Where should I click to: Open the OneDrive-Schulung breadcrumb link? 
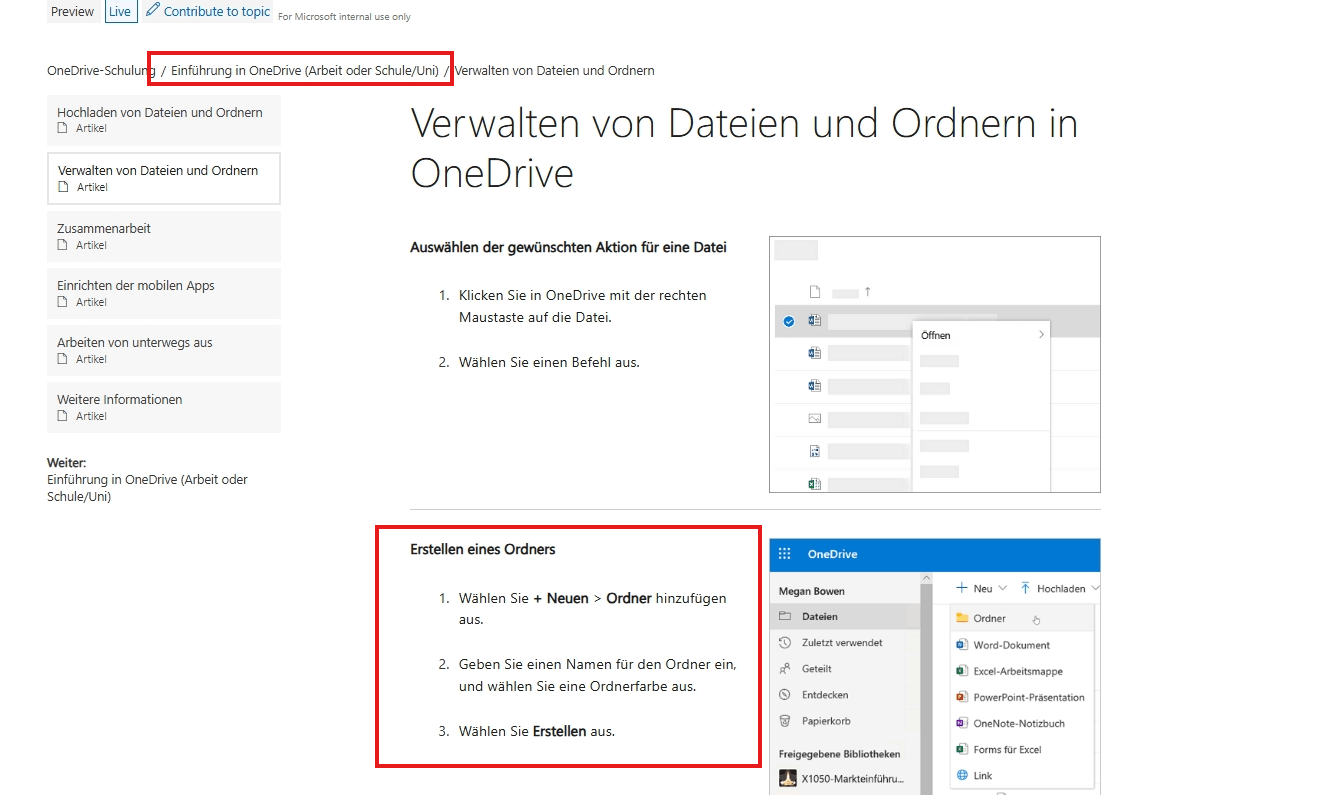click(101, 70)
